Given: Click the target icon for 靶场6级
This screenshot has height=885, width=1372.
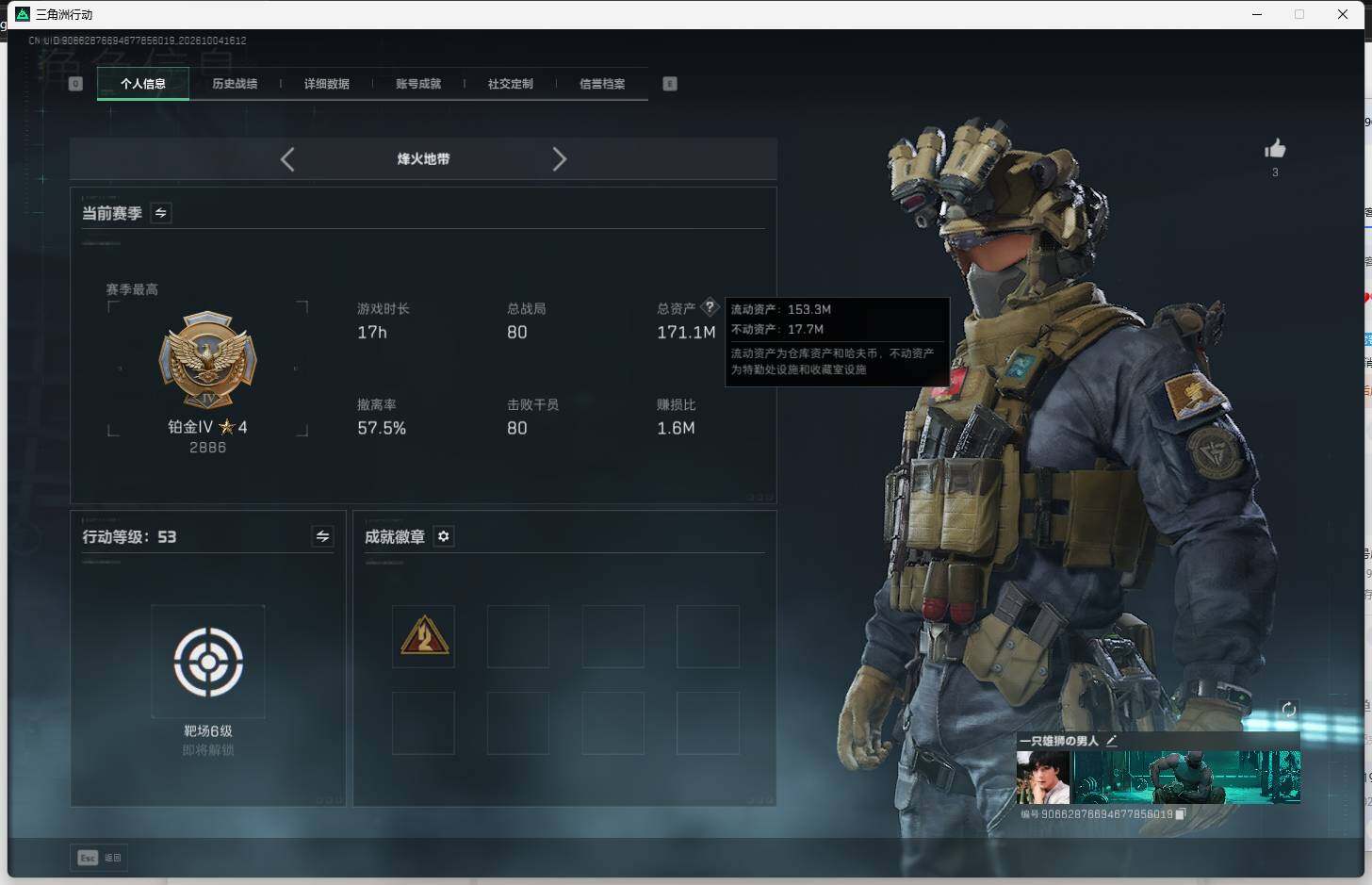Looking at the screenshot, I should [x=208, y=662].
